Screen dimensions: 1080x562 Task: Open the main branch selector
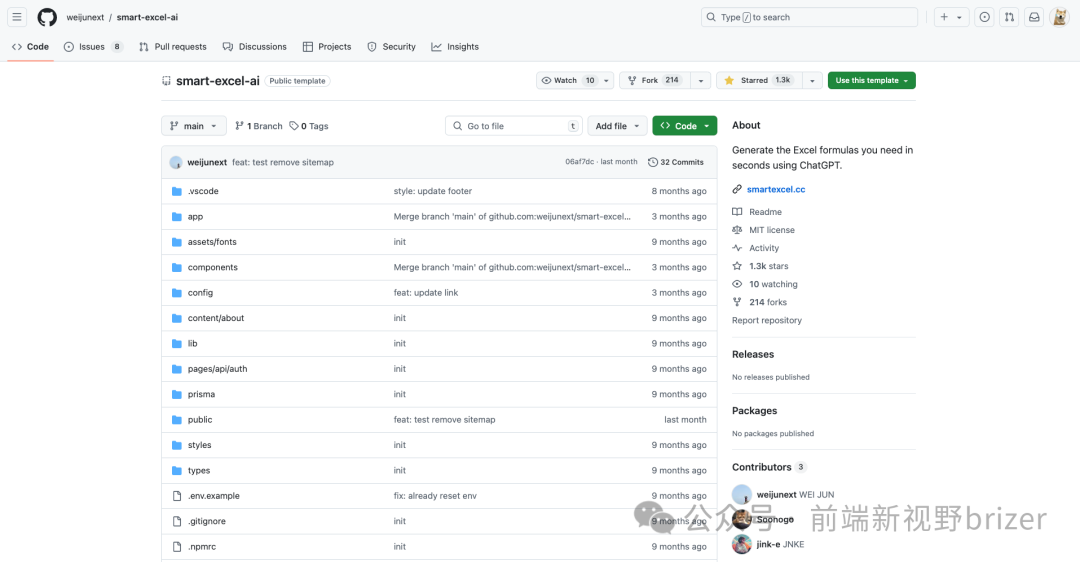tap(194, 126)
